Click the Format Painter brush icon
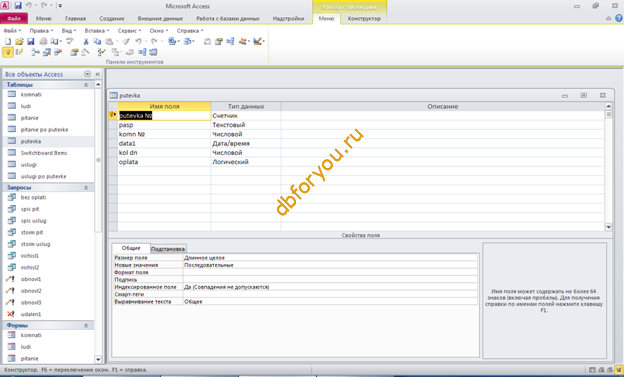The image size is (624, 377). (x=126, y=41)
